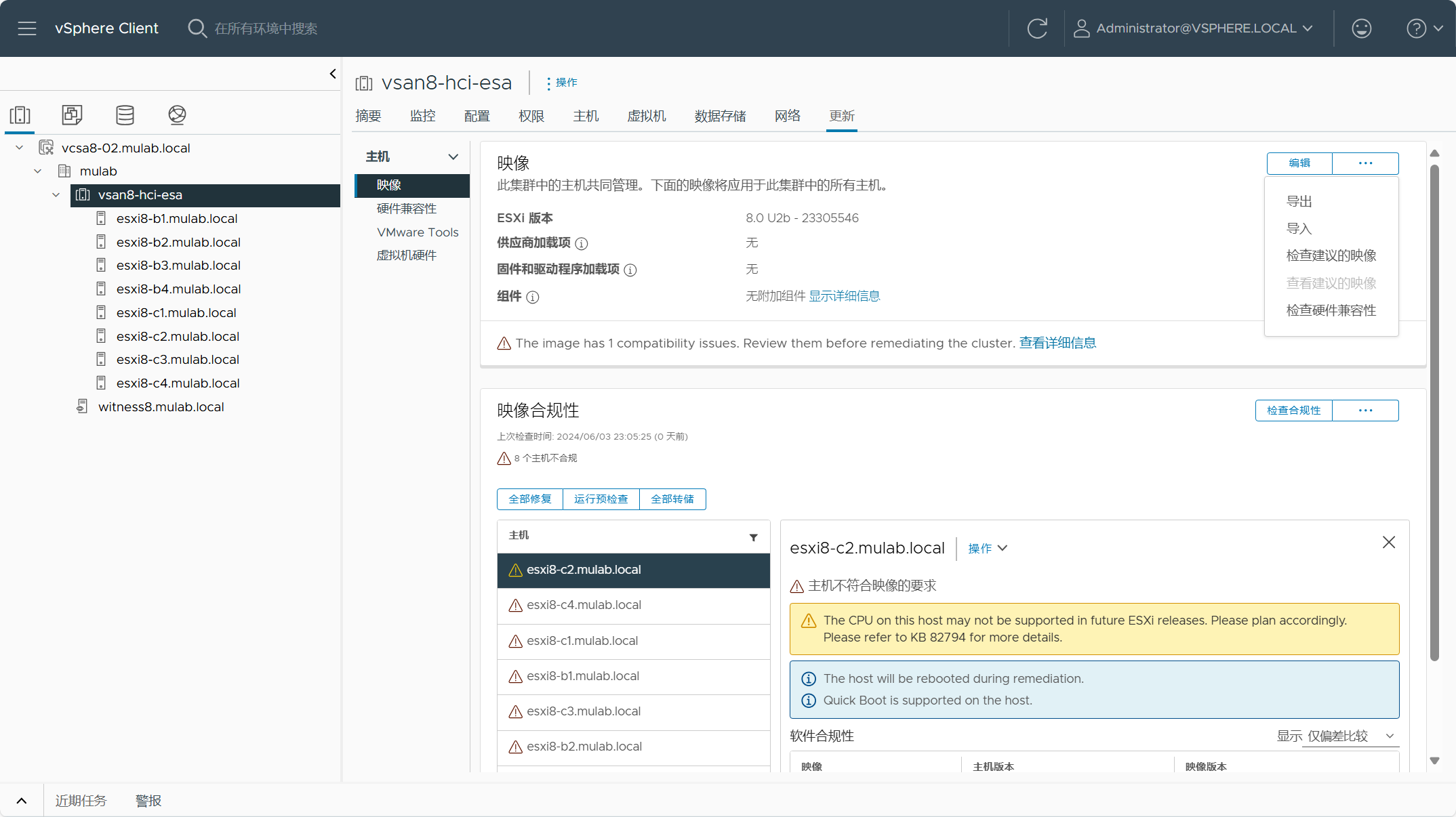The width and height of the screenshot is (1456, 817).
Task: Switch to Networking inventory view
Action: click(177, 115)
